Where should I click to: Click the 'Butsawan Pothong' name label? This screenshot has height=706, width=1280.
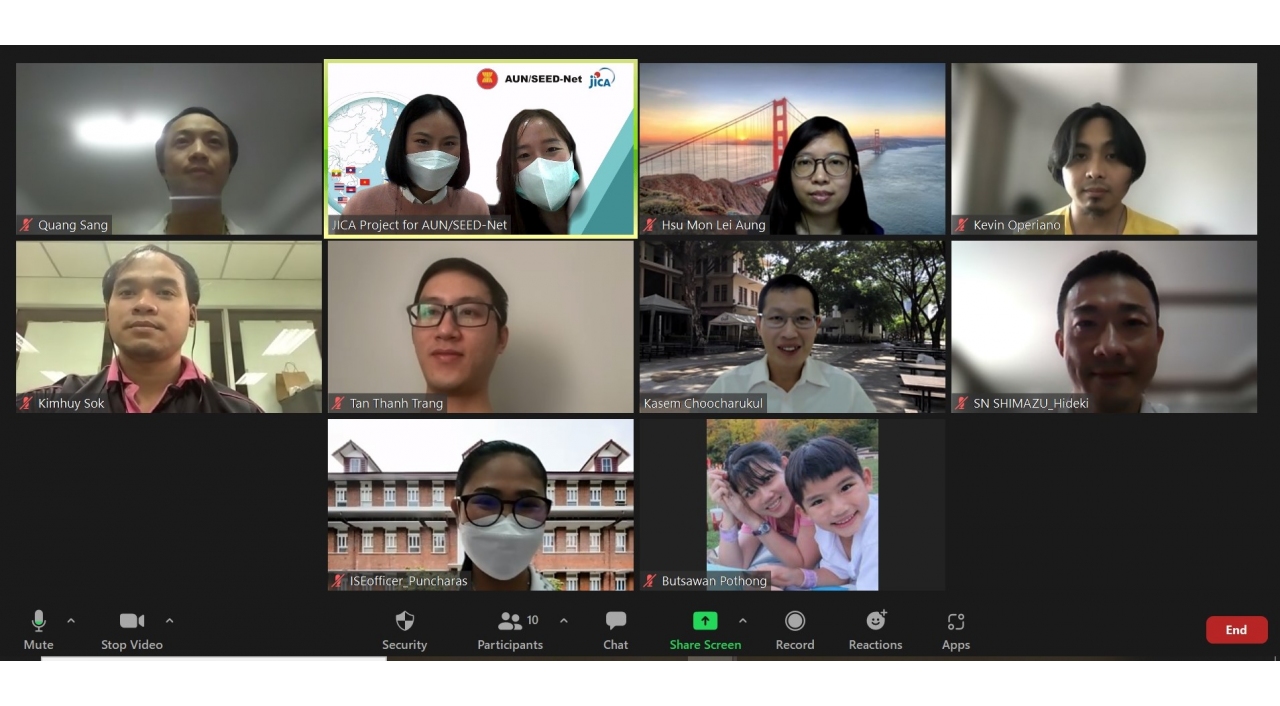pyautogui.click(x=714, y=581)
